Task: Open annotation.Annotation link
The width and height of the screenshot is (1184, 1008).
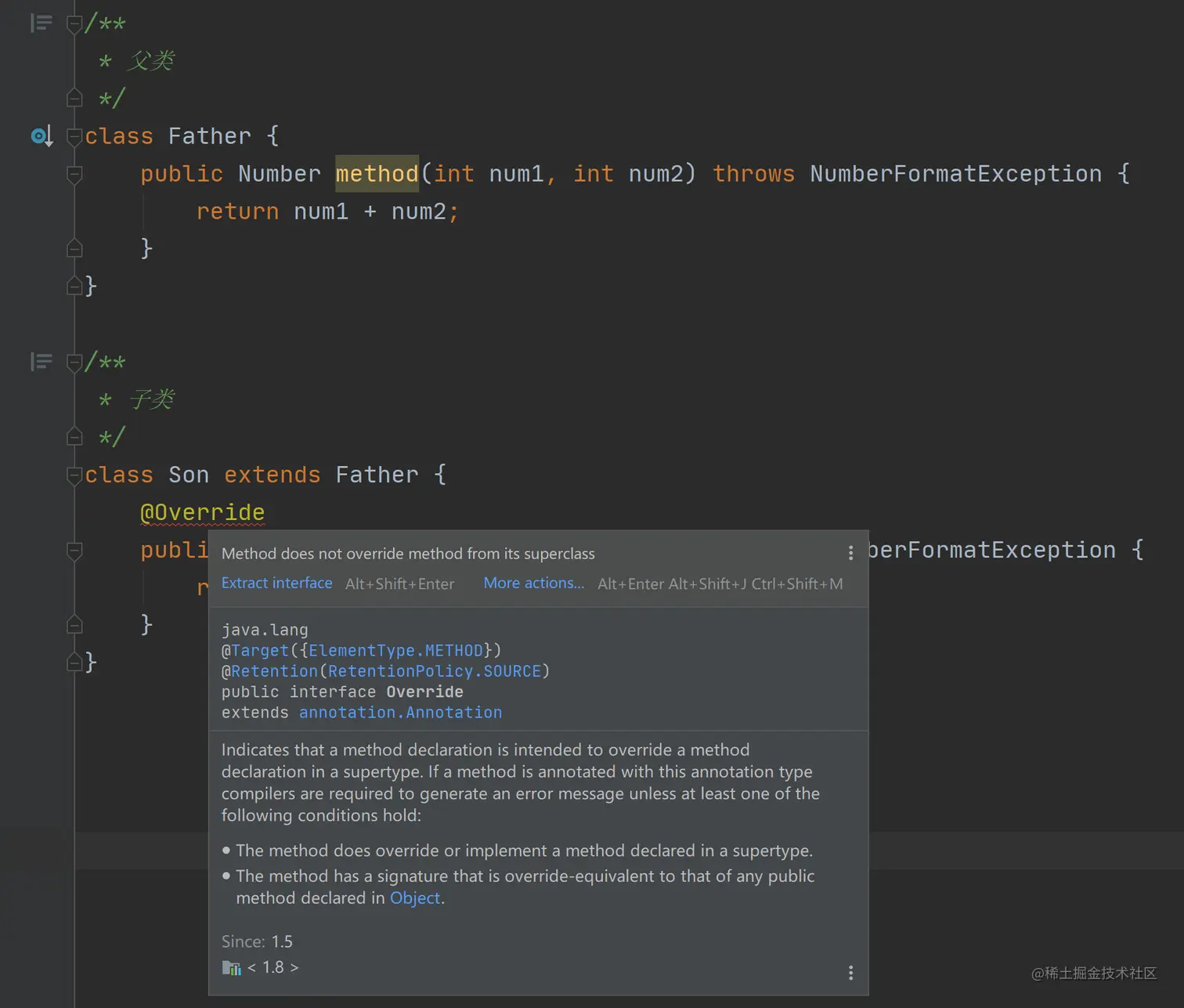Action: click(x=400, y=713)
